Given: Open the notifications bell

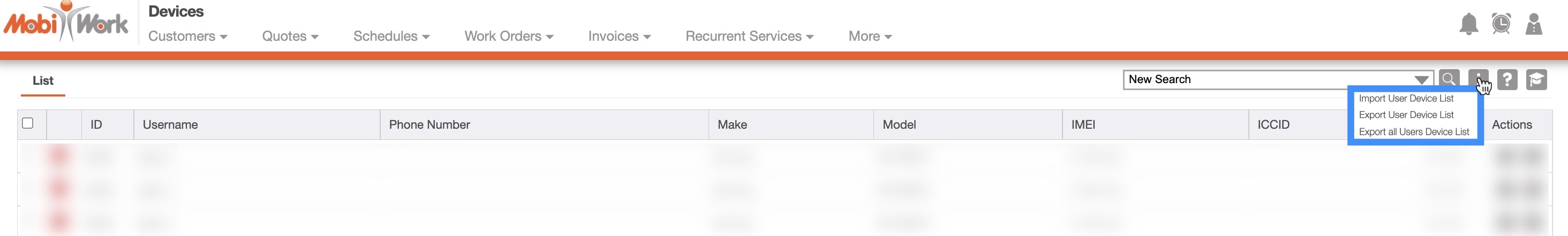Looking at the screenshot, I should pos(1468,25).
